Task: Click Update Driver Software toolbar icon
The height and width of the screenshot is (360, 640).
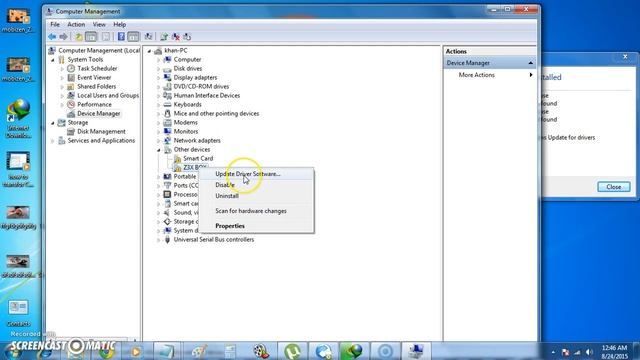Action: 164,37
